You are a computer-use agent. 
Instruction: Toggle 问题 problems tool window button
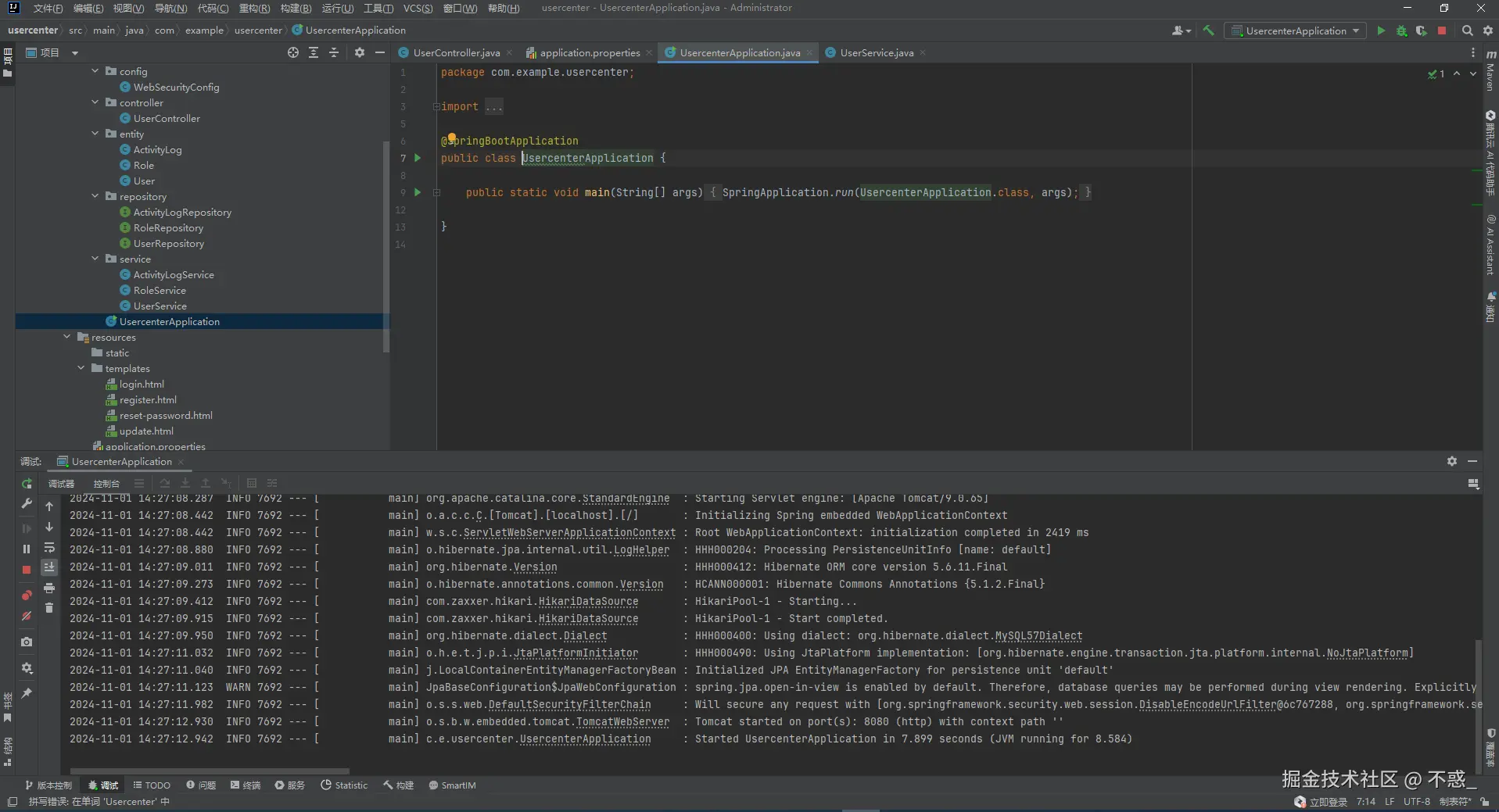click(201, 785)
